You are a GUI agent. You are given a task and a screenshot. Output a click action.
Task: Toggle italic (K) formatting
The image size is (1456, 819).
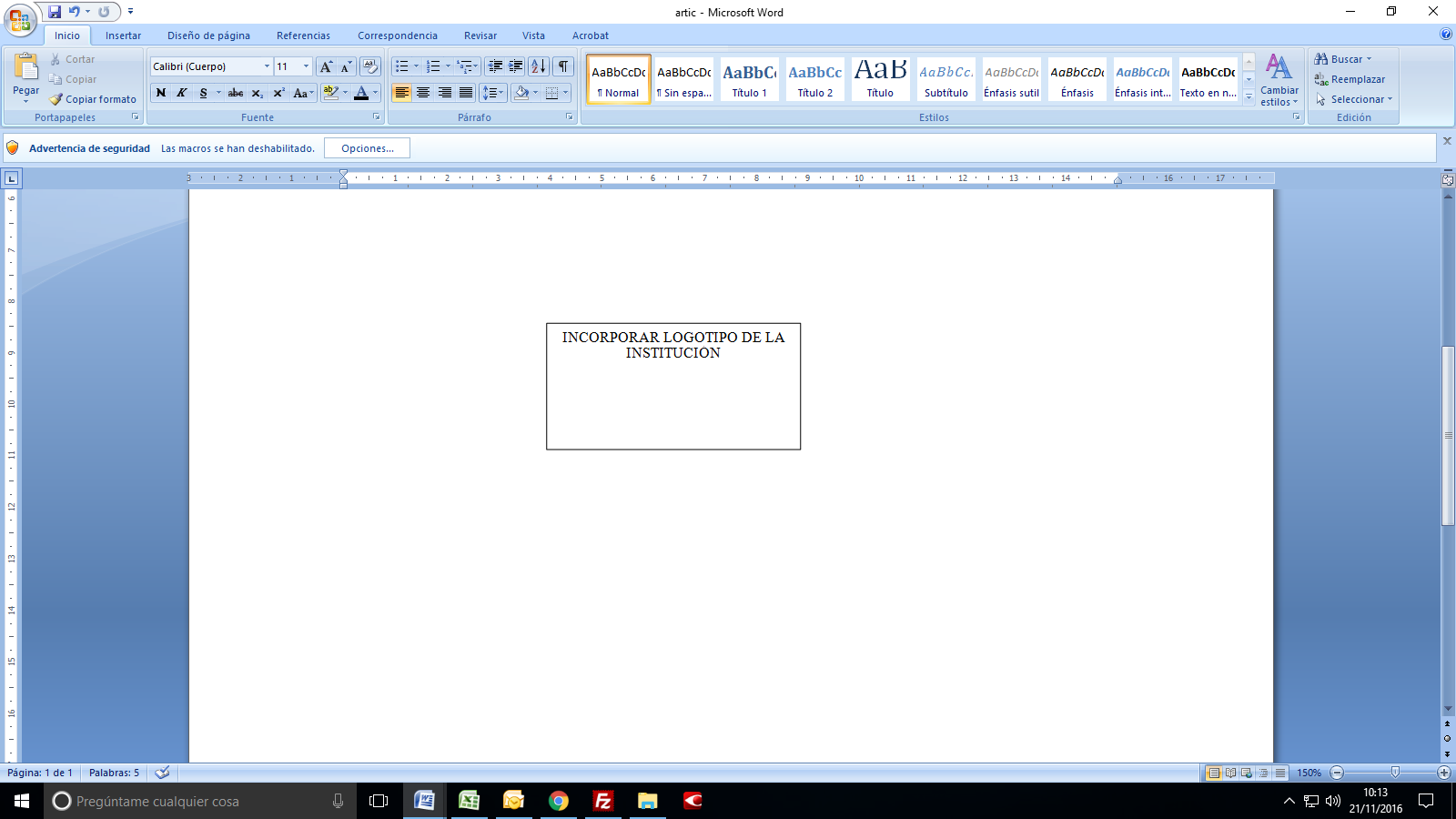tap(182, 93)
